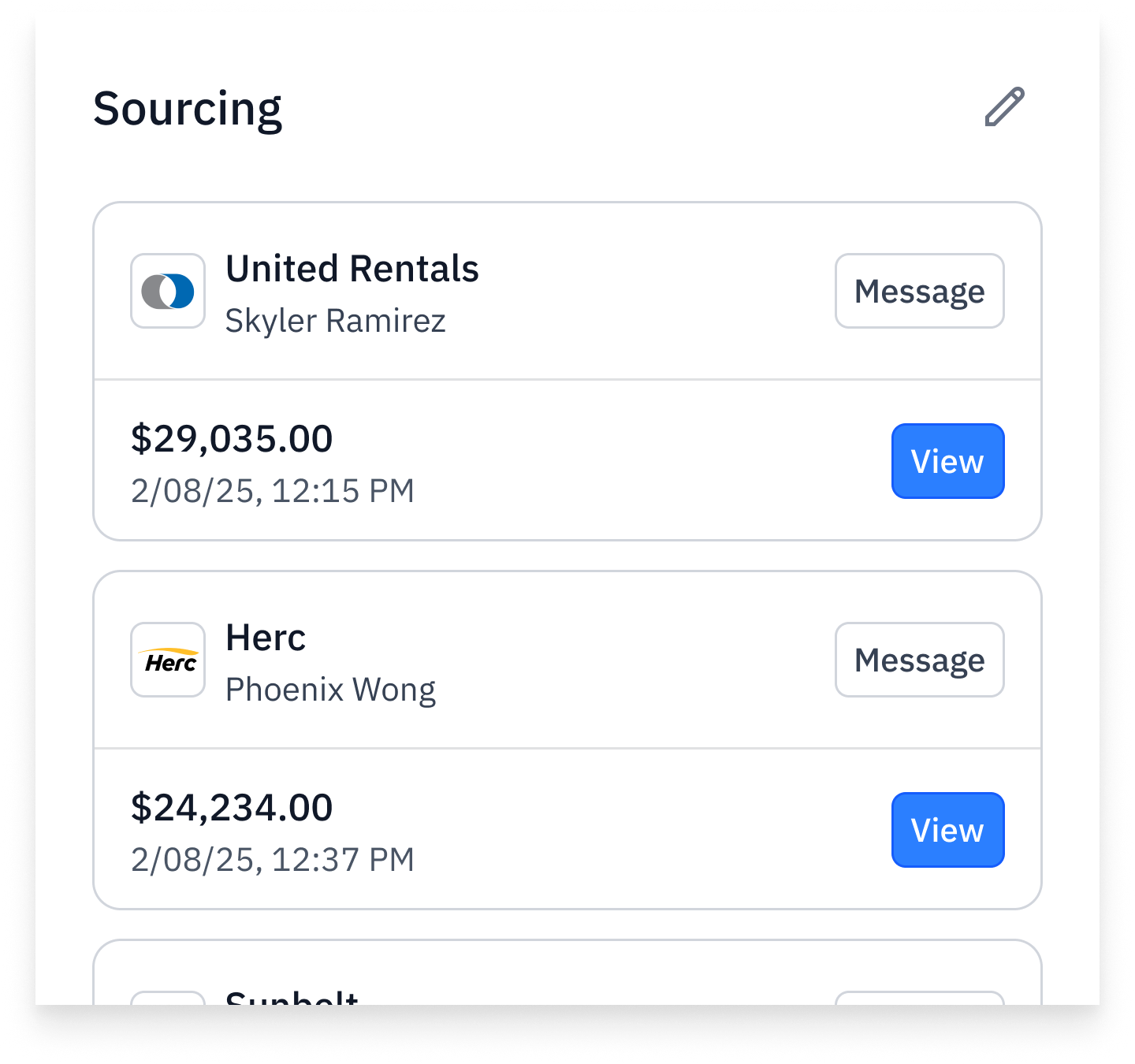Click the $29,035.00 quote amount
This screenshot has width=1135, height=1064.
(232, 438)
